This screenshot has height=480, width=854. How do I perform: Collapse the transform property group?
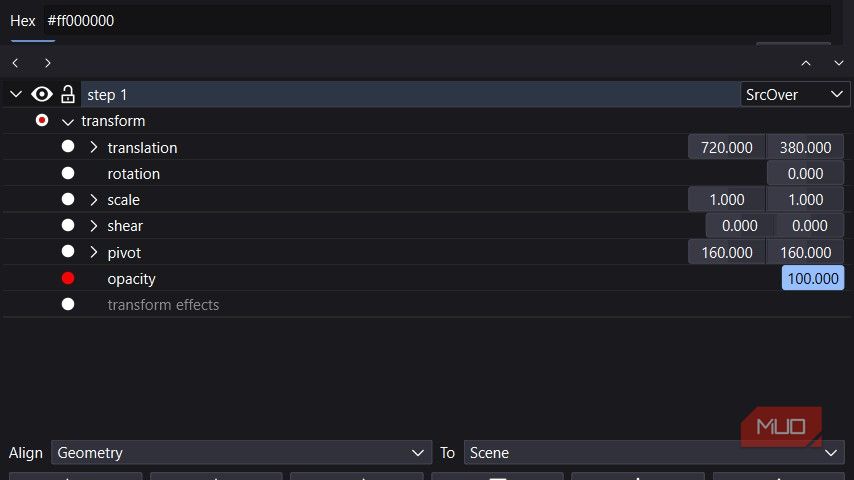click(x=68, y=122)
